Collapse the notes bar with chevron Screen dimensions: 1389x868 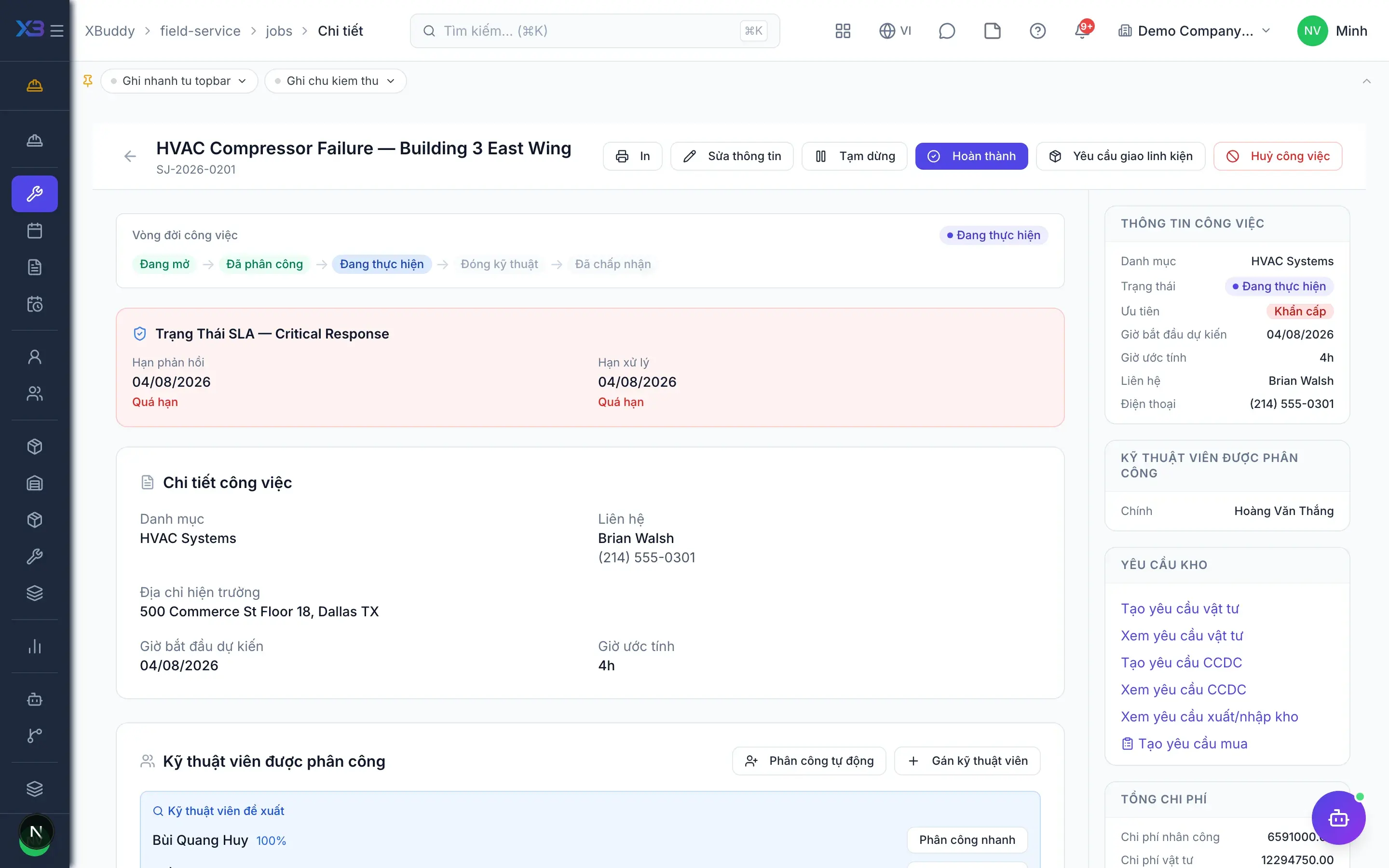click(x=1367, y=81)
